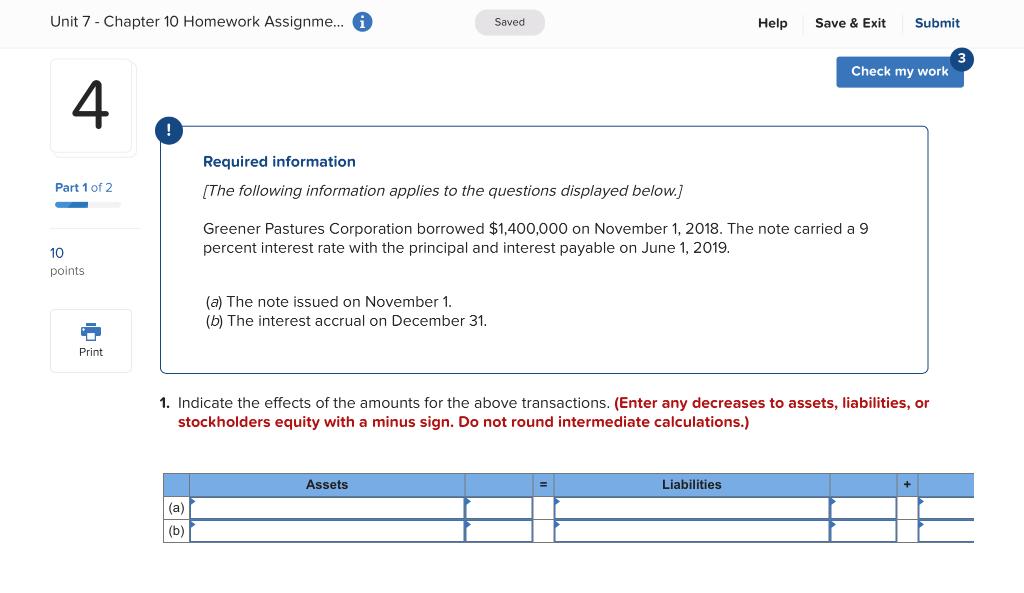Select Save & Exit from the top bar

tap(850, 22)
